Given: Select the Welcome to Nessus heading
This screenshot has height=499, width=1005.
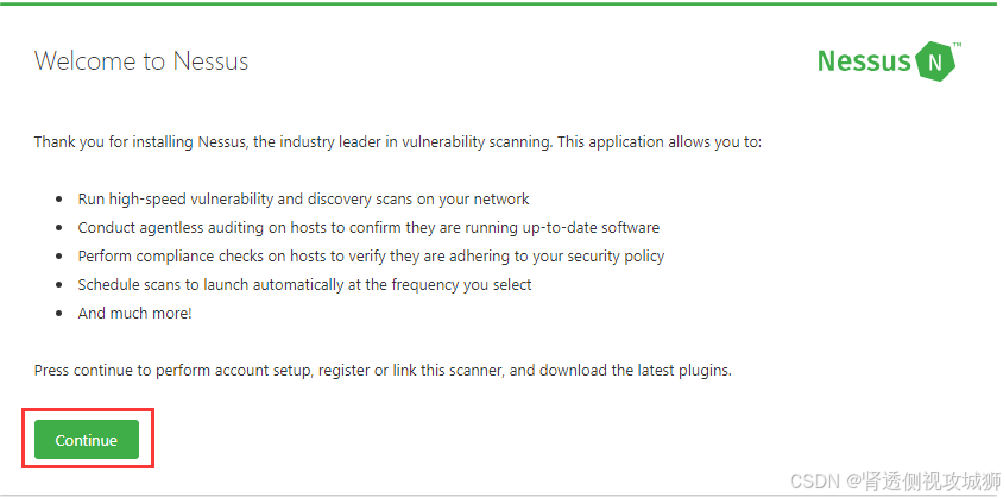Looking at the screenshot, I should point(141,61).
